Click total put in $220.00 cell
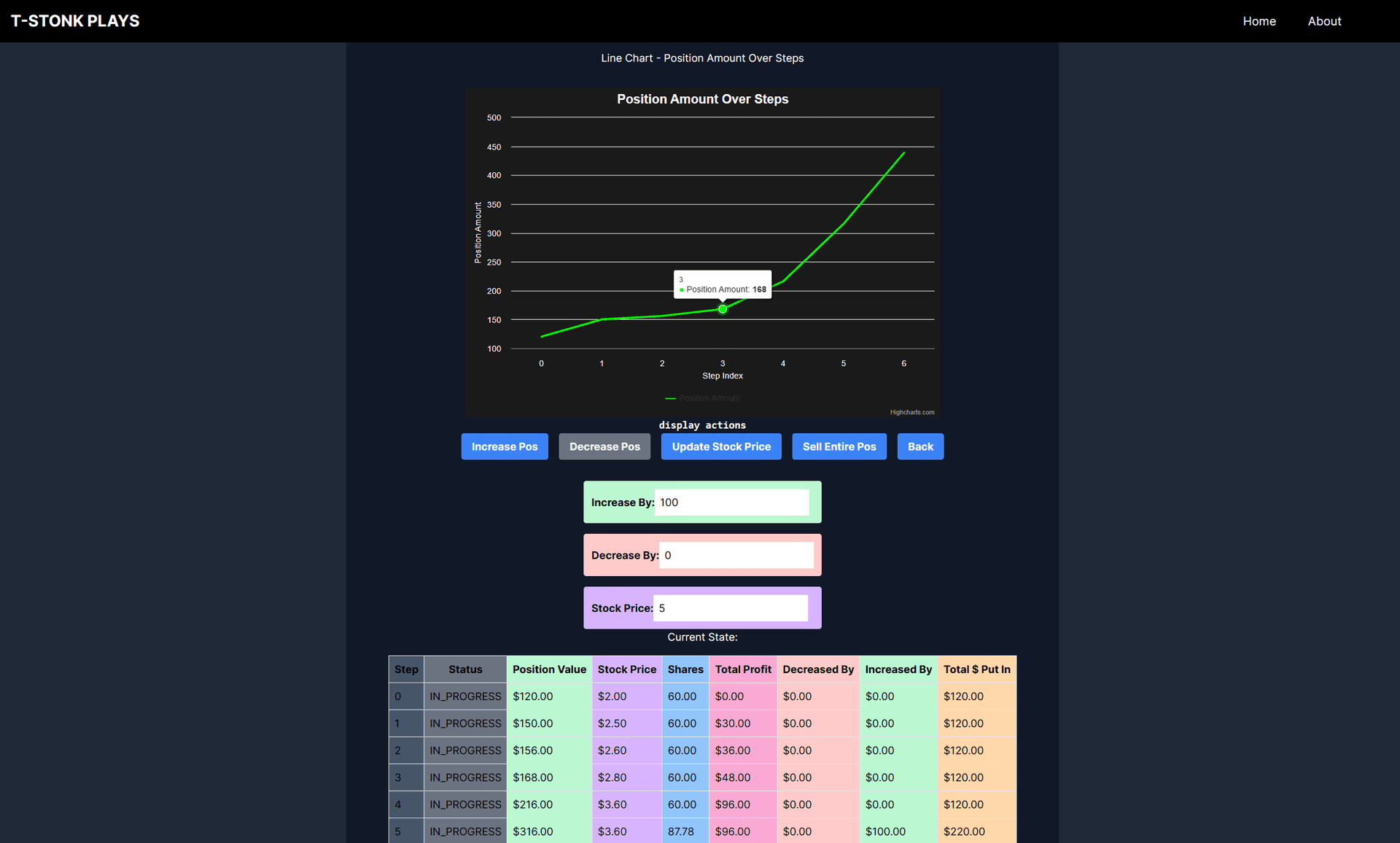The width and height of the screenshot is (1400, 843). tap(977, 831)
